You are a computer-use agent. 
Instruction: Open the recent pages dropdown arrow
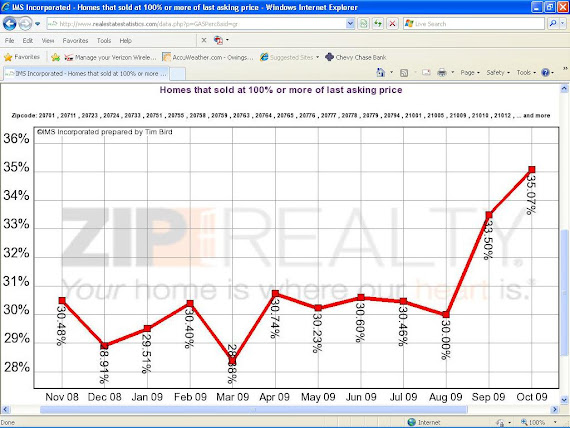coord(37,24)
